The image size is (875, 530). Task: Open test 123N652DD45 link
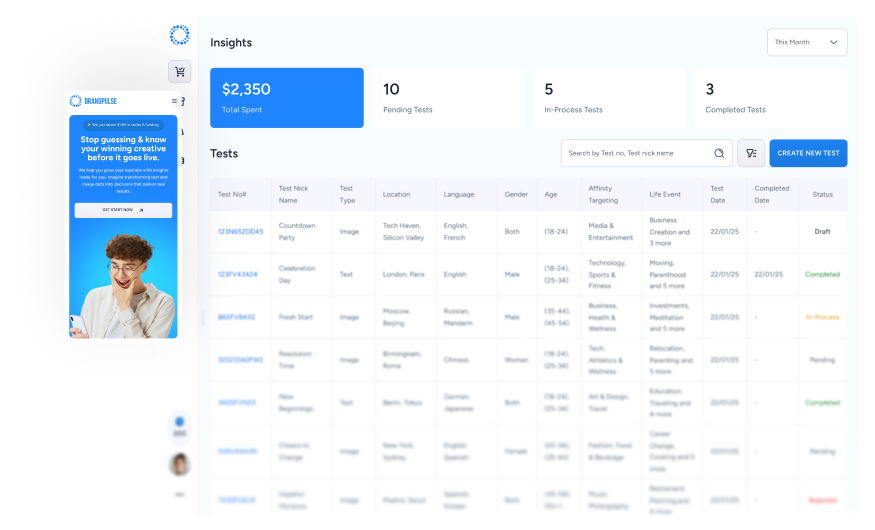click(241, 232)
